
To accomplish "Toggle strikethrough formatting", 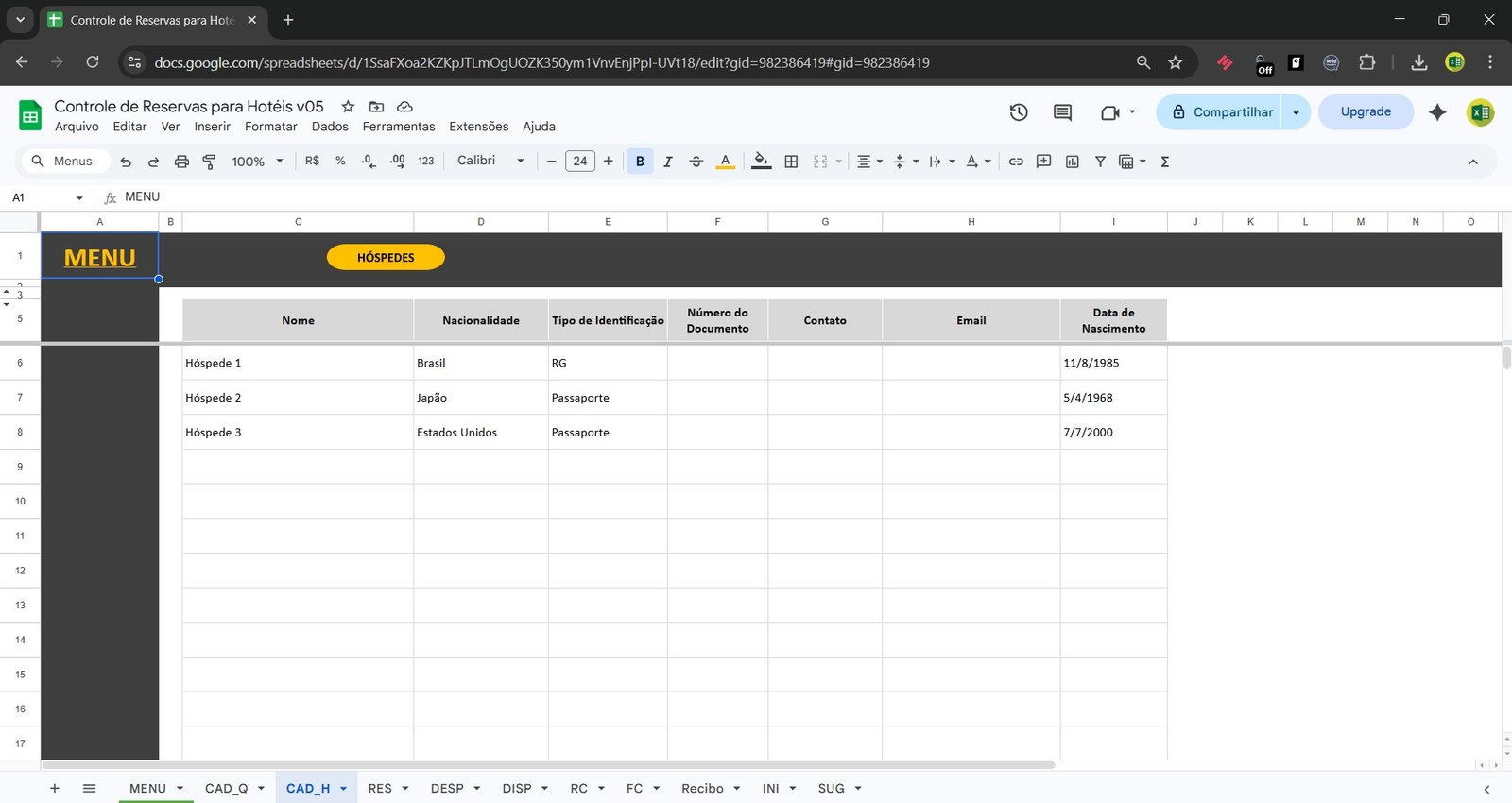I will 696,162.
